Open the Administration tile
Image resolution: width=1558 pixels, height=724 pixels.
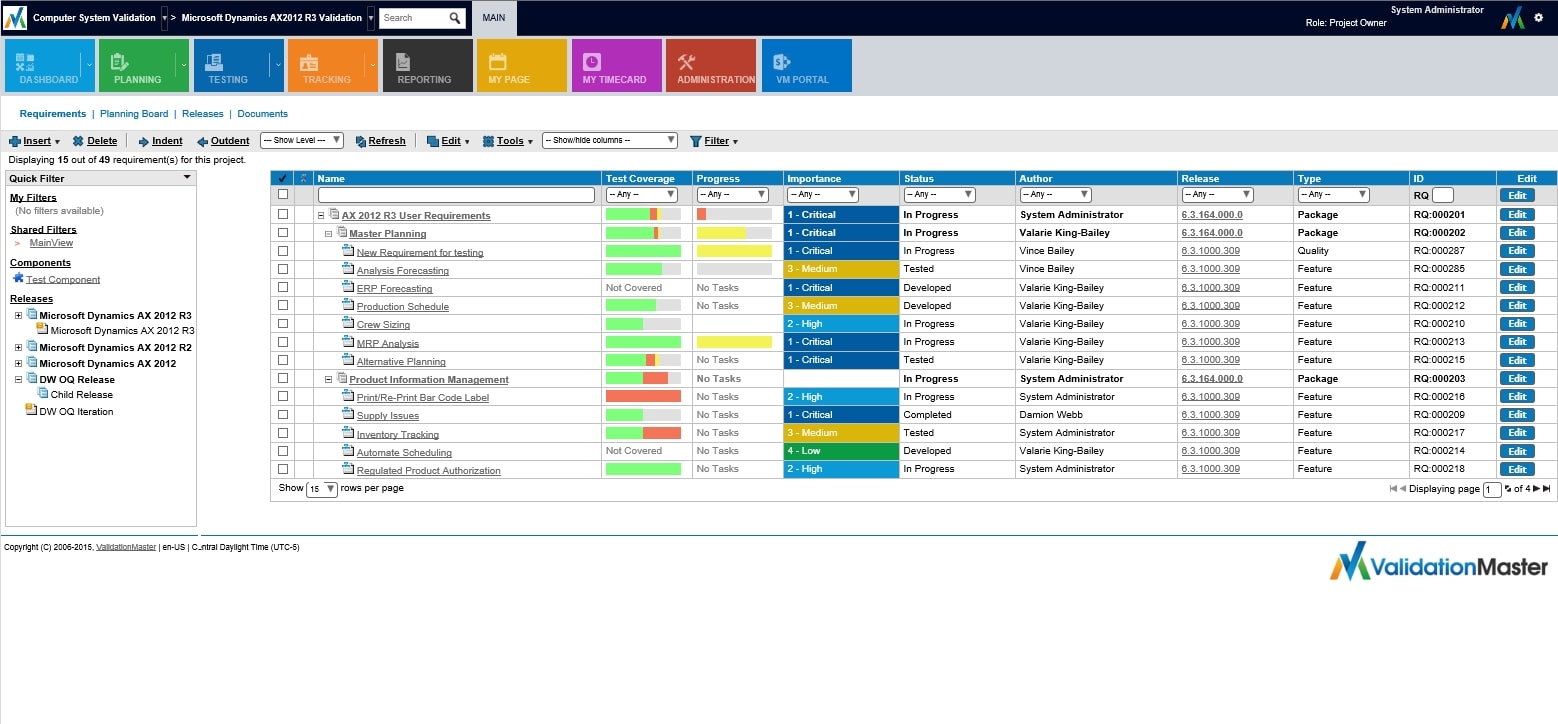tap(711, 66)
